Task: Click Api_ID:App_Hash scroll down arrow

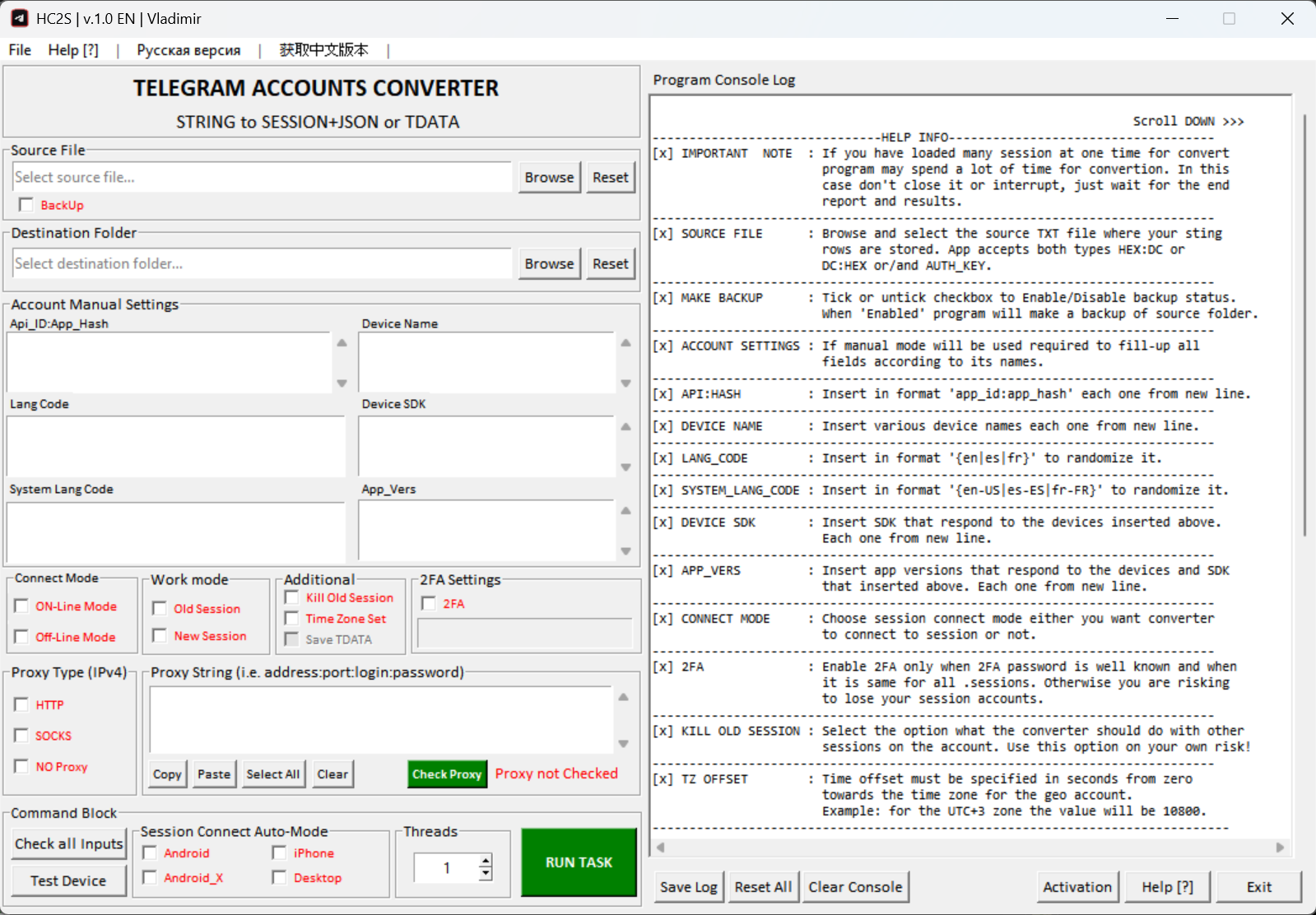Action: [x=342, y=383]
